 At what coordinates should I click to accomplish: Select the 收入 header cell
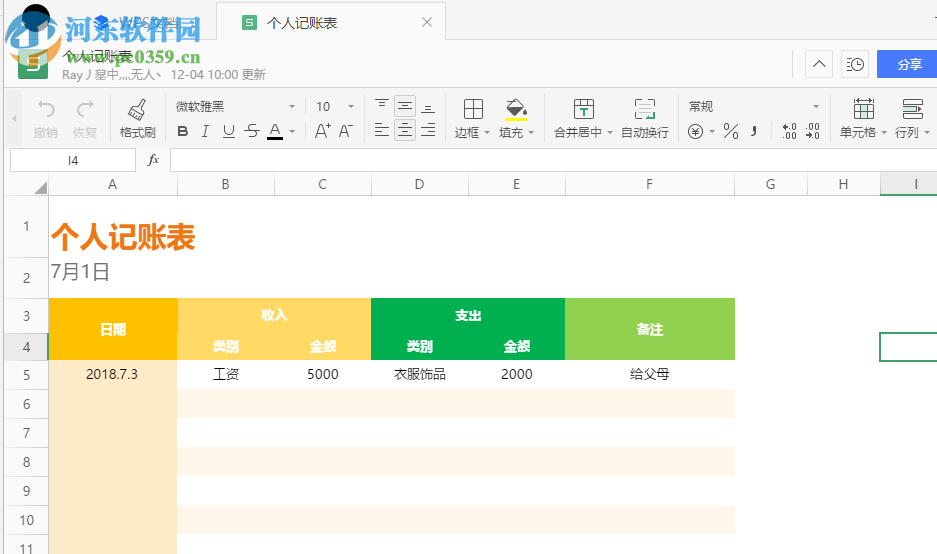pyautogui.click(x=274, y=315)
